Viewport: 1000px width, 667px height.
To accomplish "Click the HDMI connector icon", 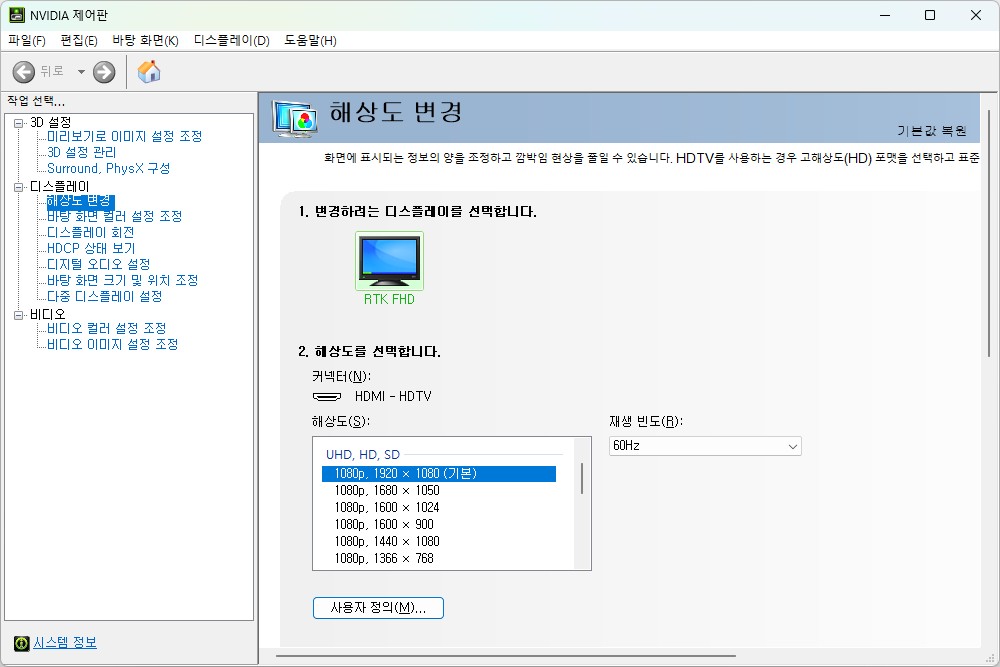I will pos(327,397).
